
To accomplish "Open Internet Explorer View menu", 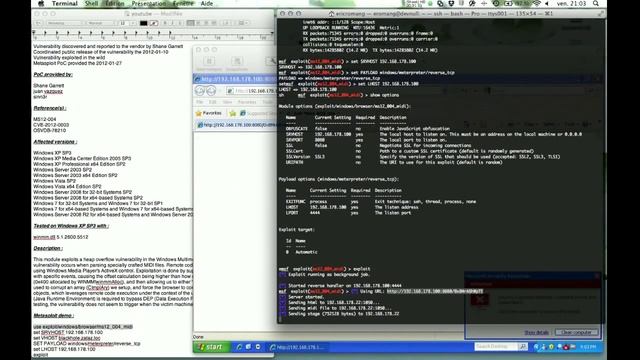I will (x=227, y=102).
